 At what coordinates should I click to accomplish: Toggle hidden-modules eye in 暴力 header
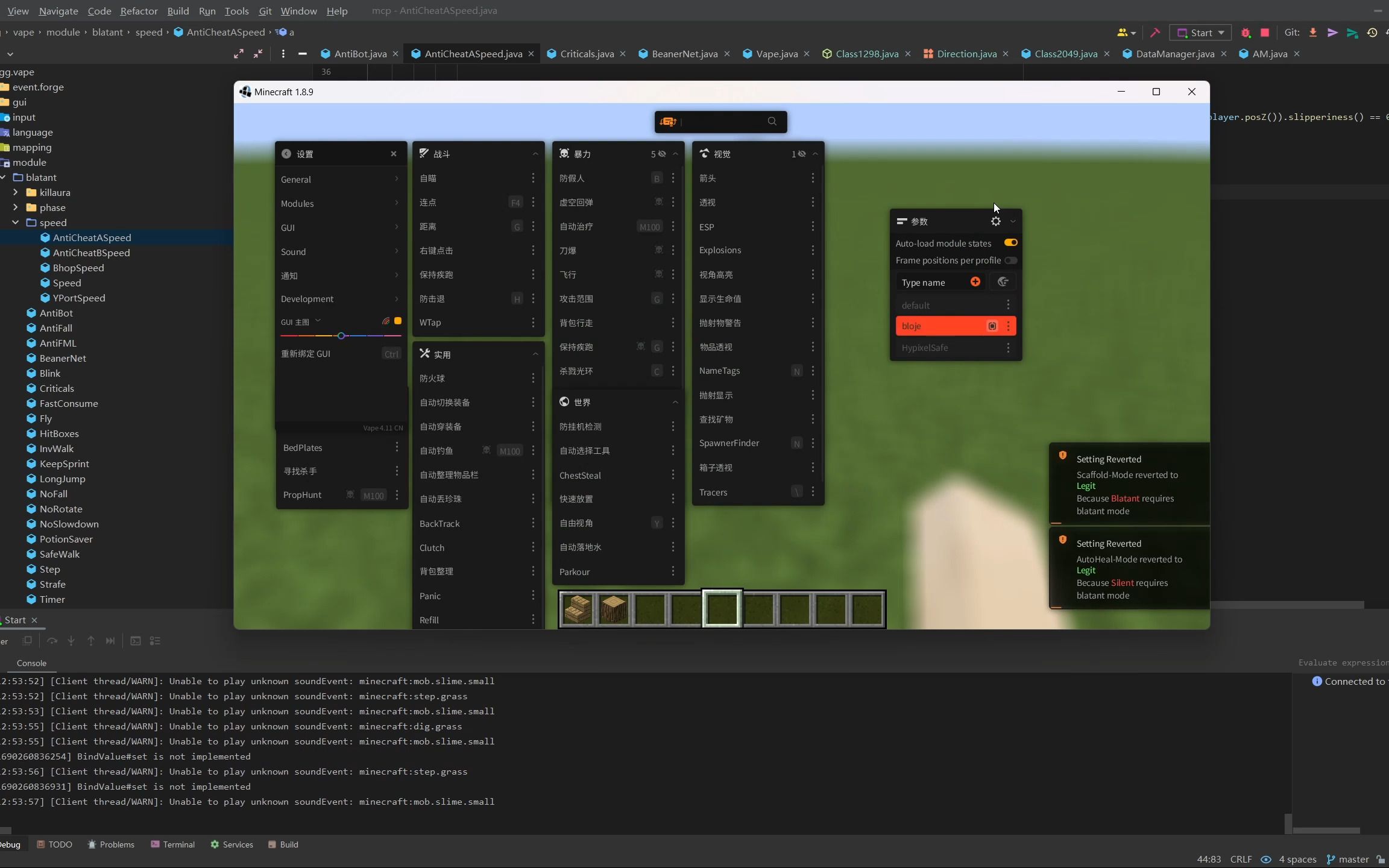(662, 154)
